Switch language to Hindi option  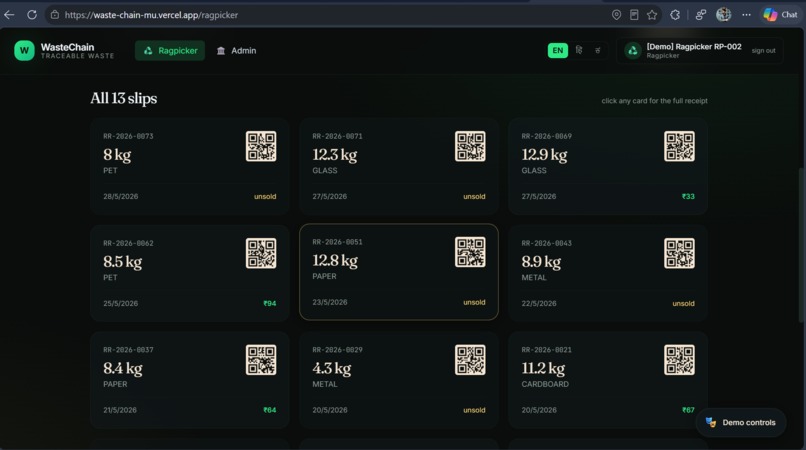[579, 50]
